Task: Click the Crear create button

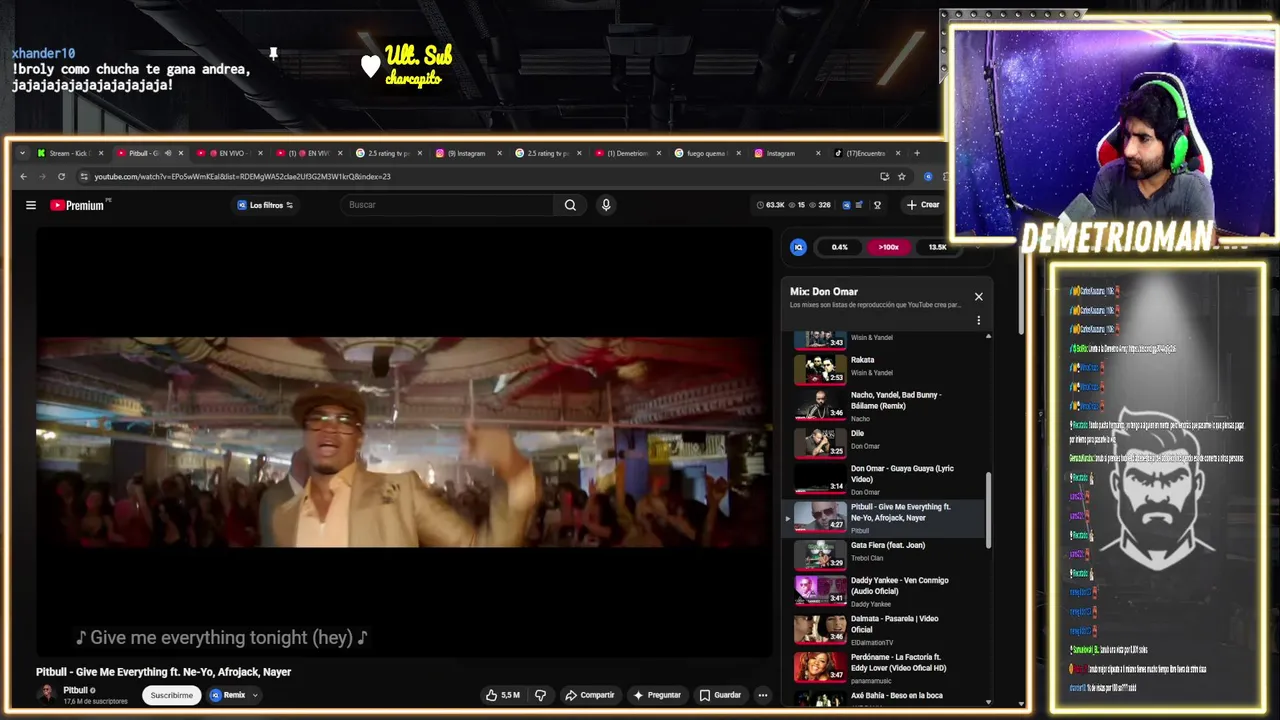Action: point(923,205)
